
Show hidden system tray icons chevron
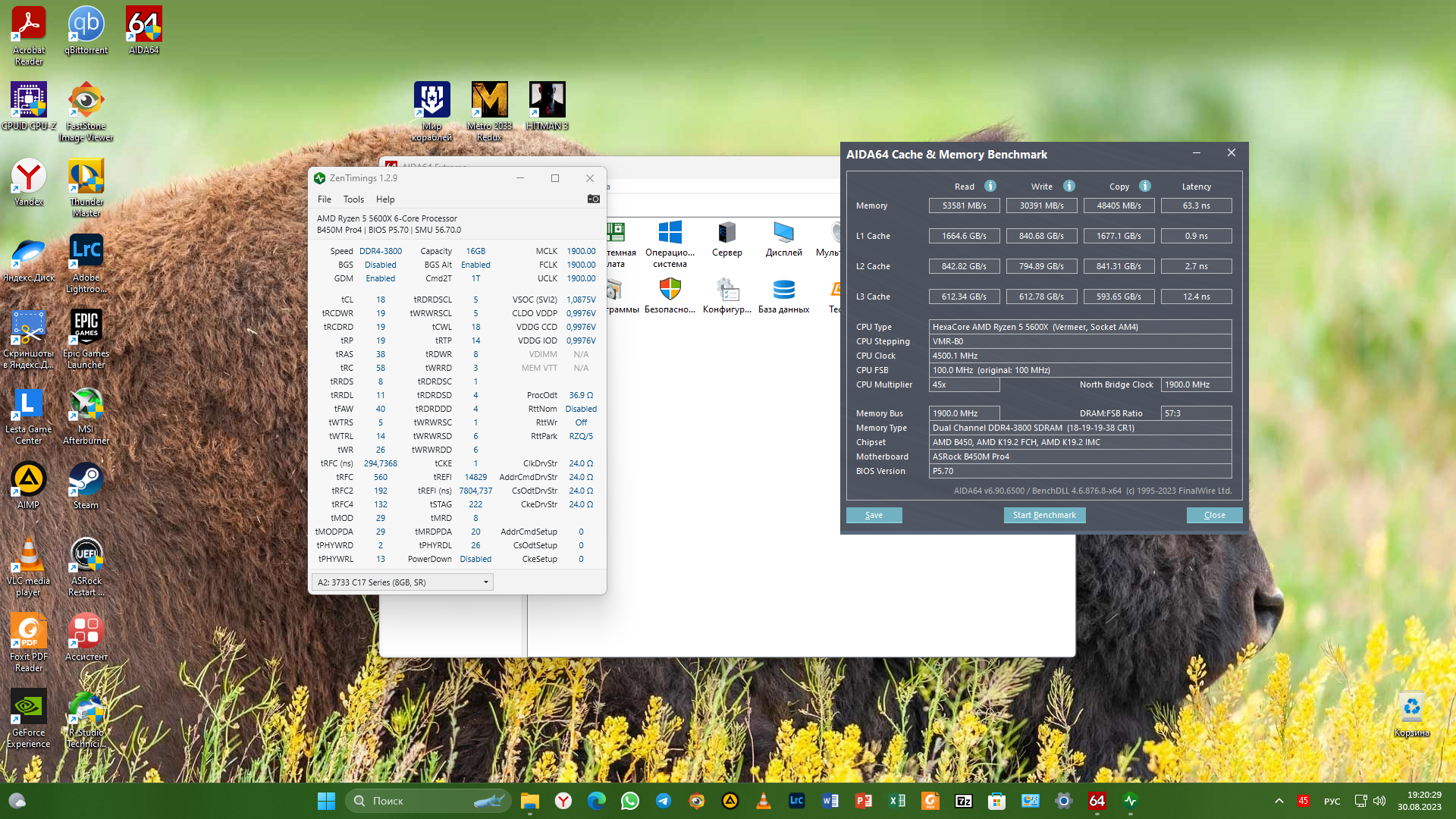click(1279, 801)
